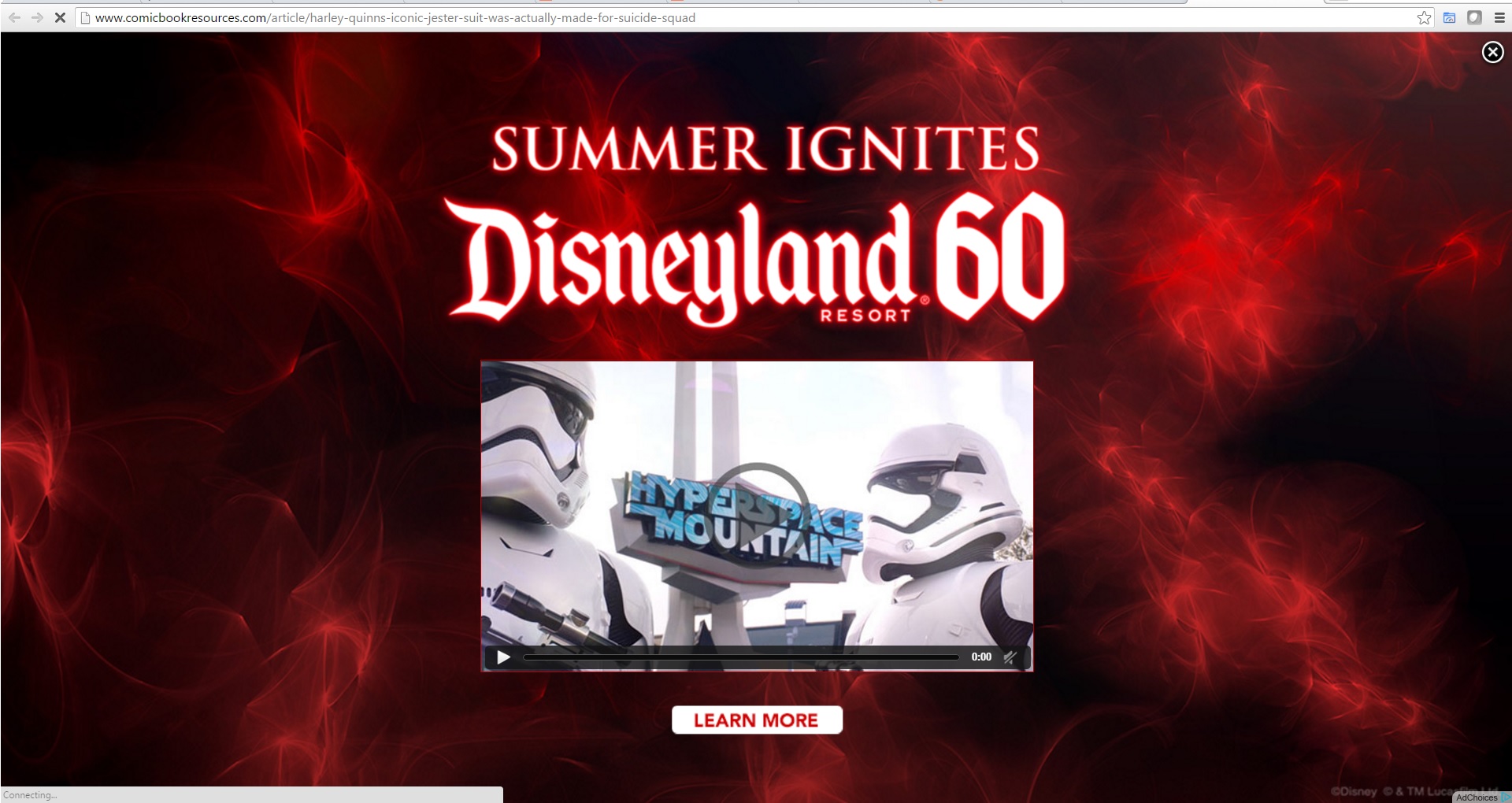Click the gray square extension icon
Viewport: 1512px width, 803px height.
tap(1474, 17)
